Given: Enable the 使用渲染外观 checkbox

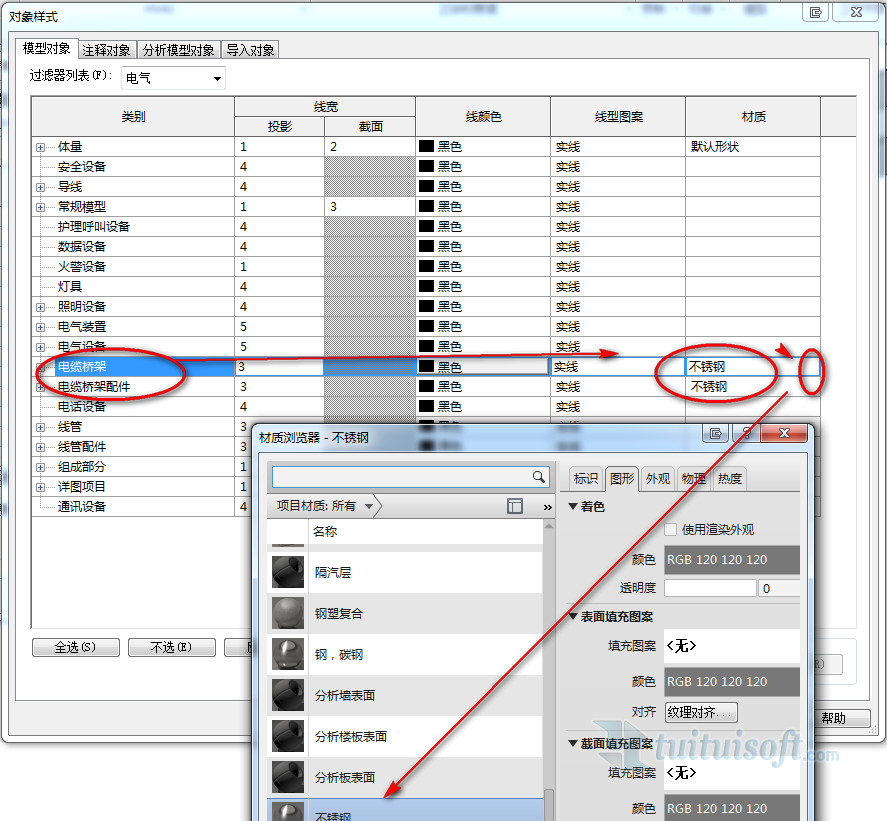Looking at the screenshot, I should point(672,530).
